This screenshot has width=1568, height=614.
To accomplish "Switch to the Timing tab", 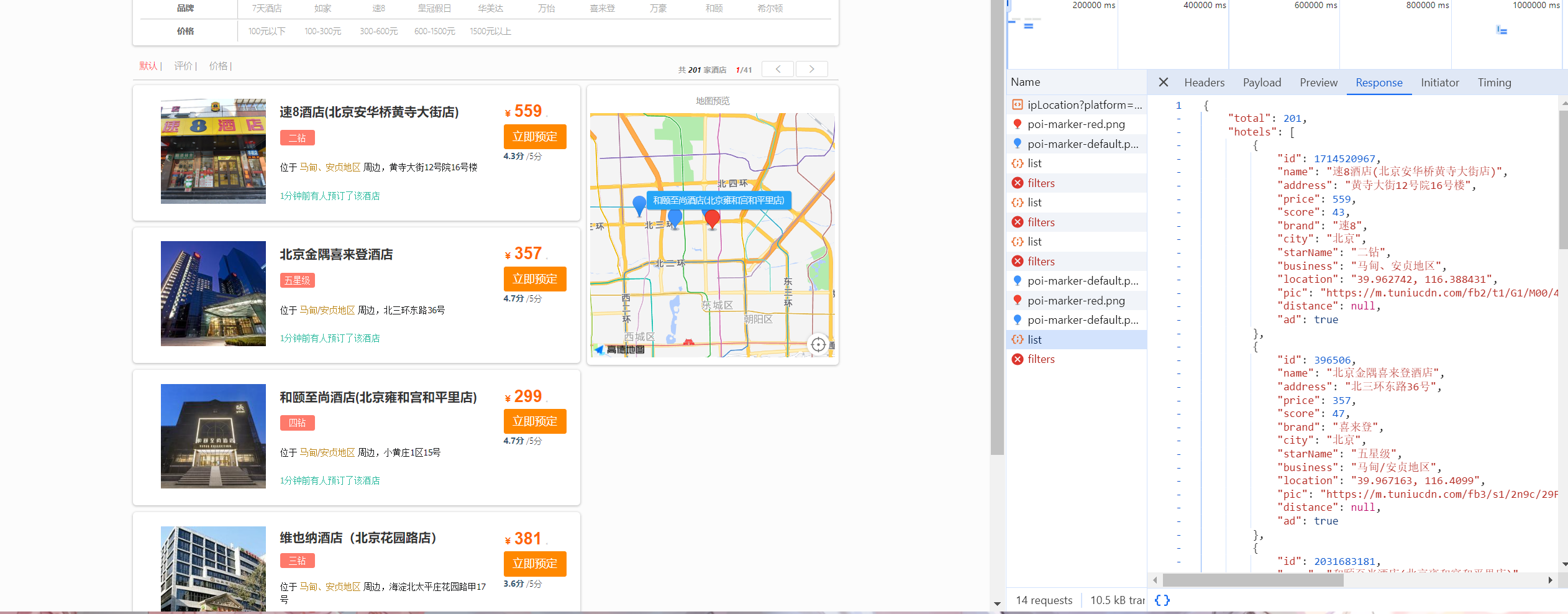I will (x=1494, y=83).
